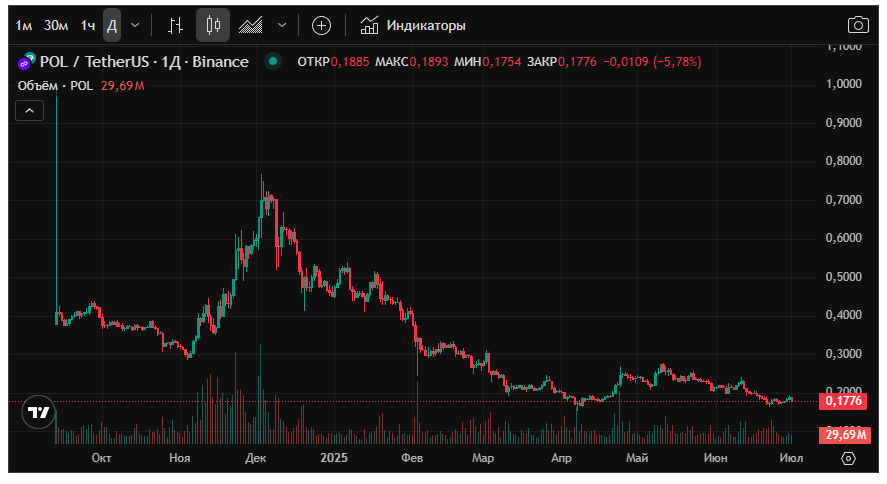Click the Мар label on time axis
The image size is (887, 484).
(483, 458)
